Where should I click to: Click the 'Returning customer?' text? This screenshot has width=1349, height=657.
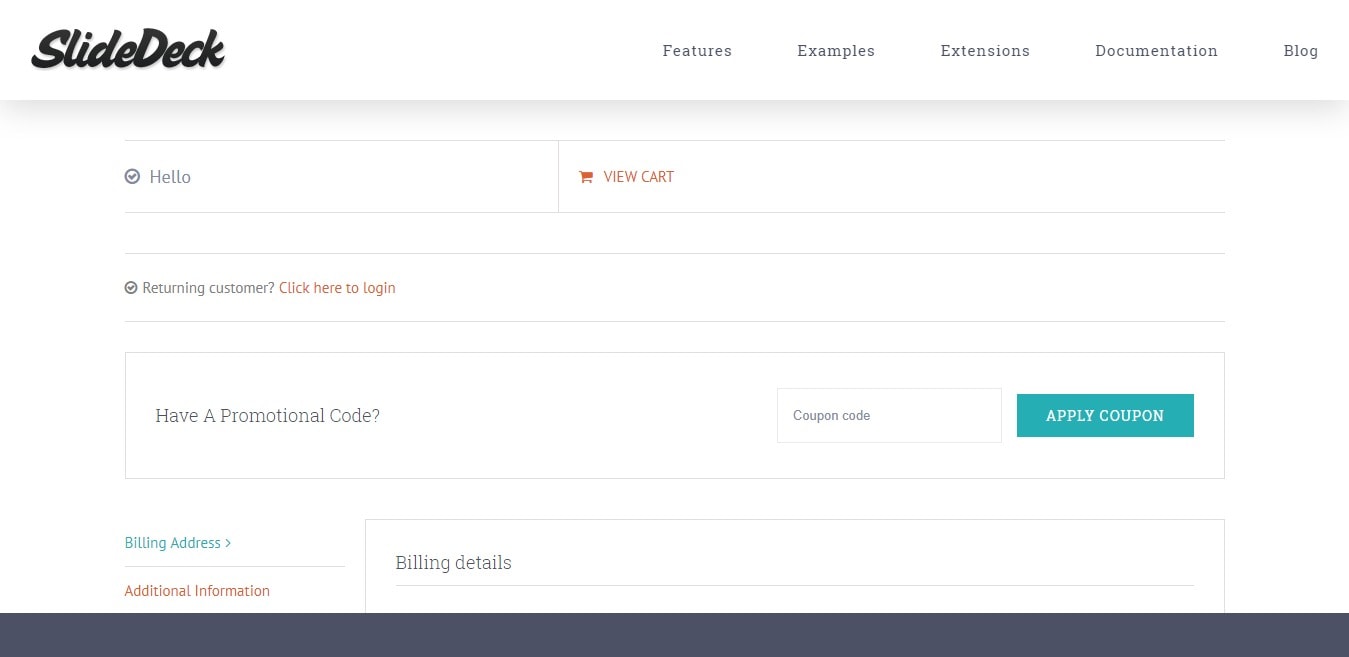pos(208,288)
